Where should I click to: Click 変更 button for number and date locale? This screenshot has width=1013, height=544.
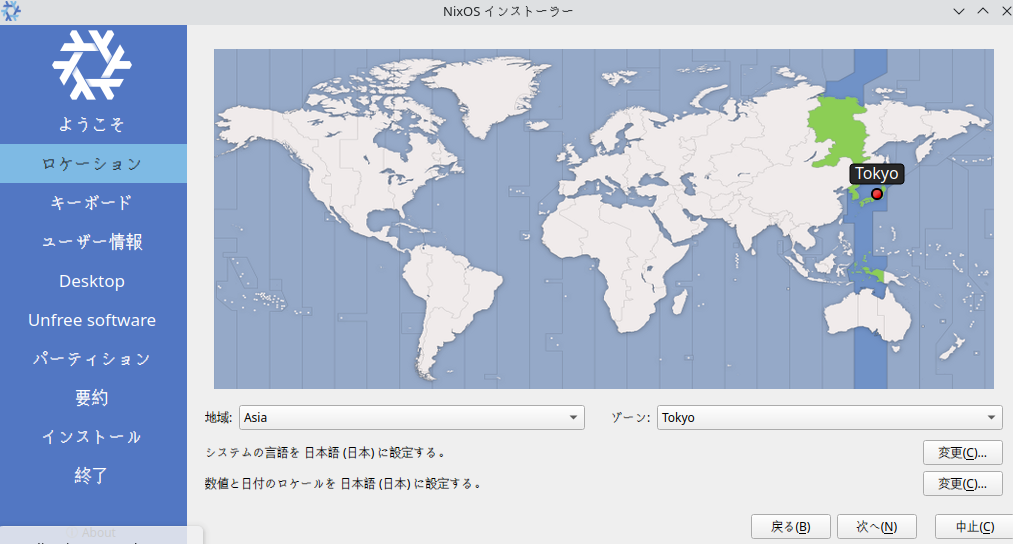coord(962,484)
